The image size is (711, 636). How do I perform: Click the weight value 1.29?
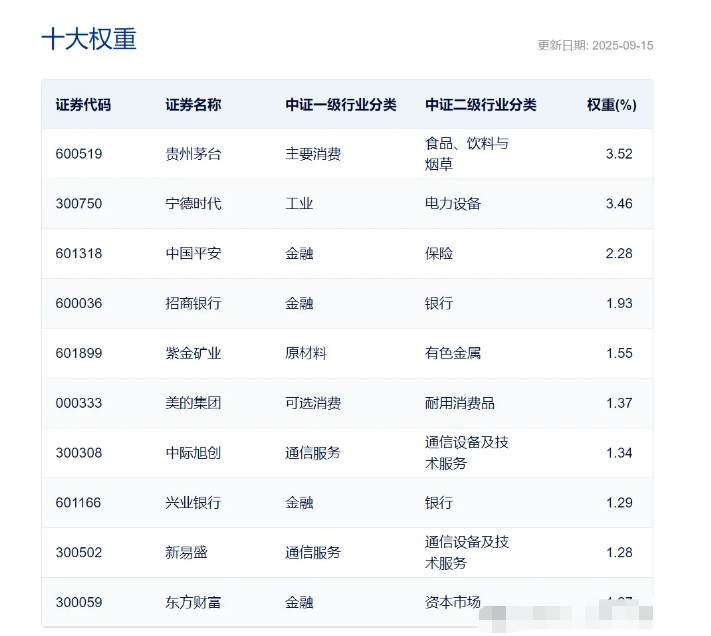point(619,503)
